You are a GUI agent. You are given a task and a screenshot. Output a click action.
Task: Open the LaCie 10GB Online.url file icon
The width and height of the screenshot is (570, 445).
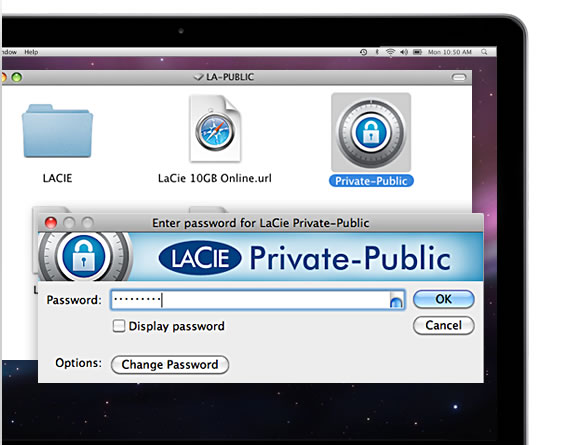[215, 128]
